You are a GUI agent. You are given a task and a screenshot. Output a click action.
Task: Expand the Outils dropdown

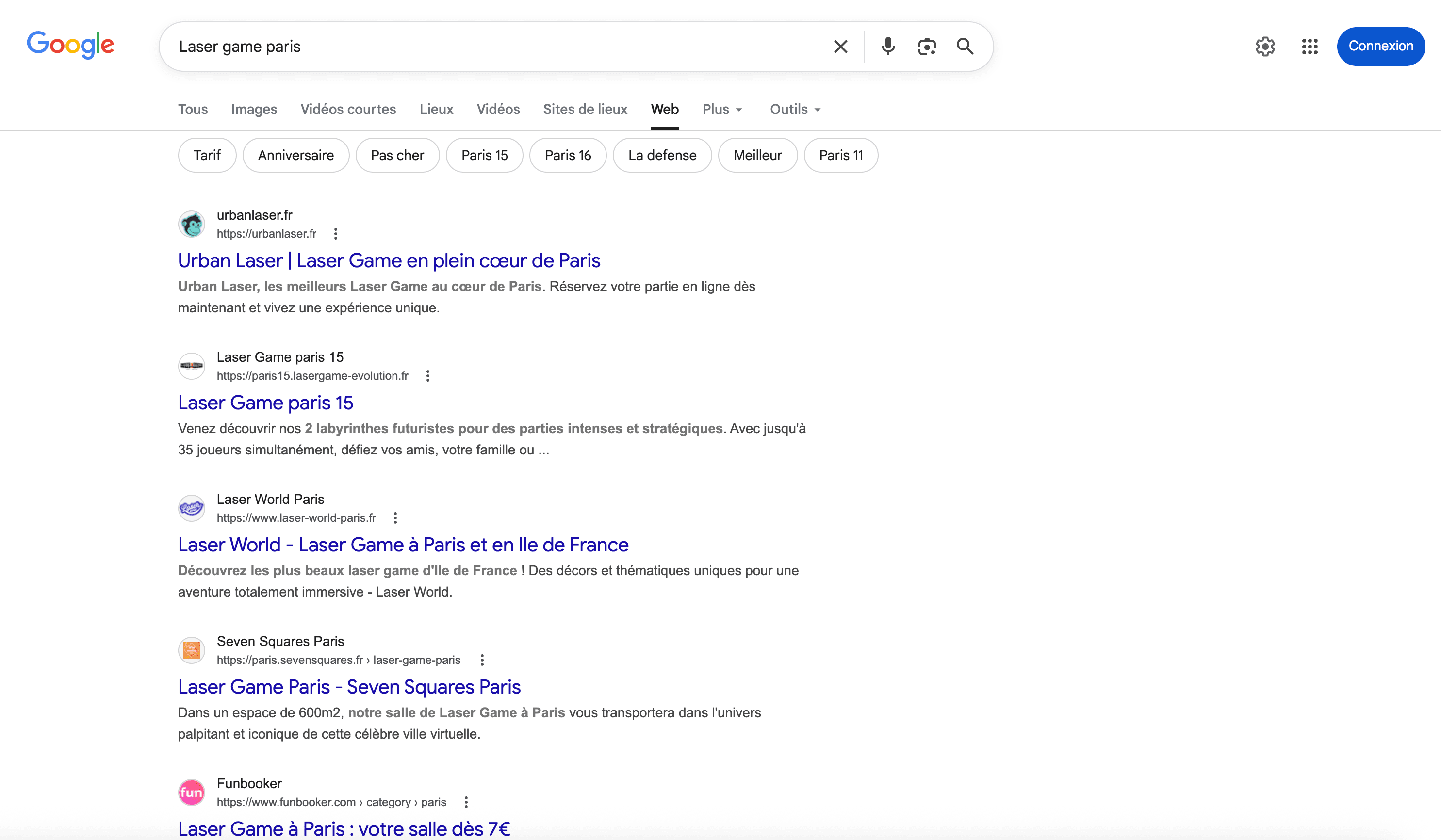(x=795, y=109)
